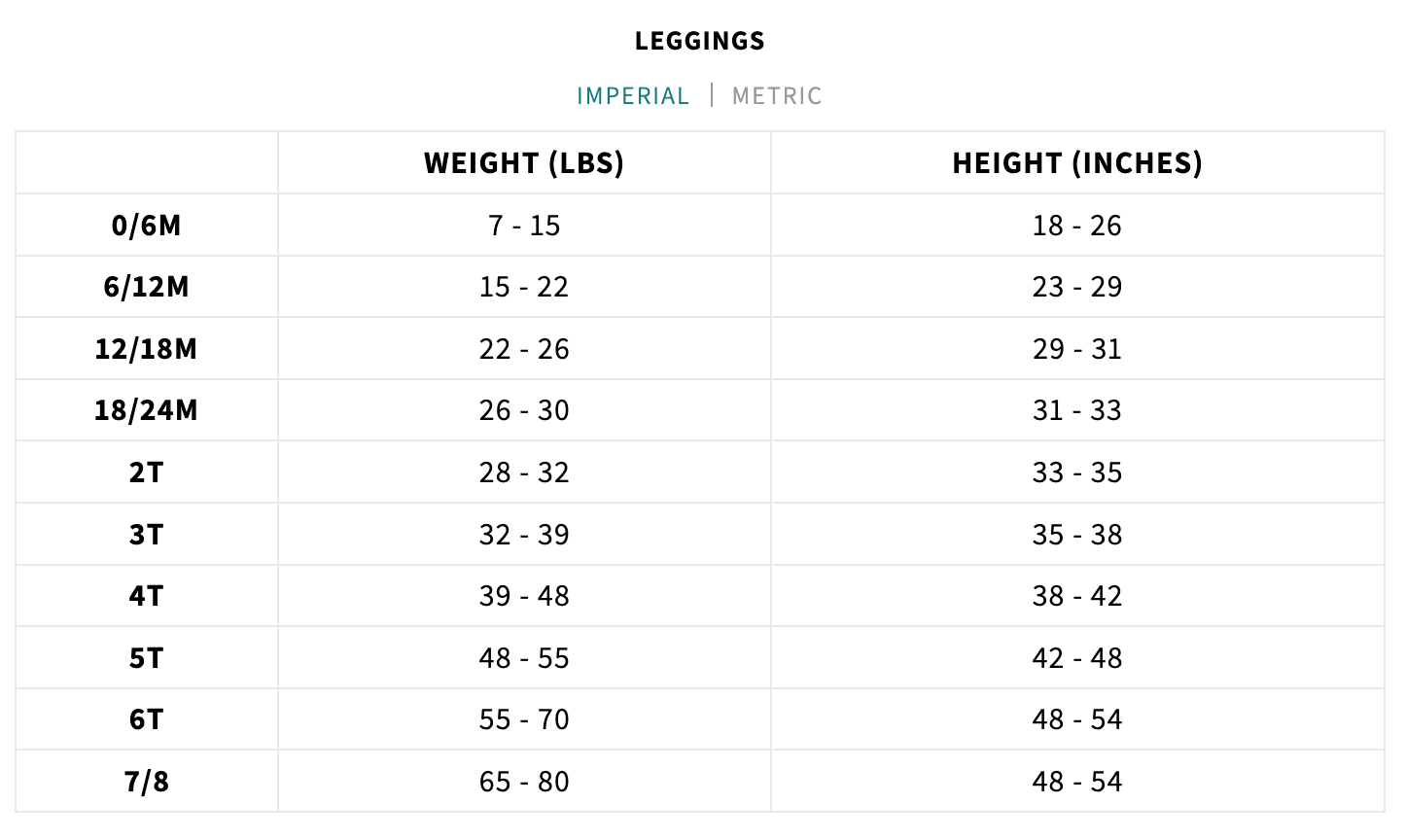Click the Weight (LBS) column header

pyautogui.click(x=524, y=163)
